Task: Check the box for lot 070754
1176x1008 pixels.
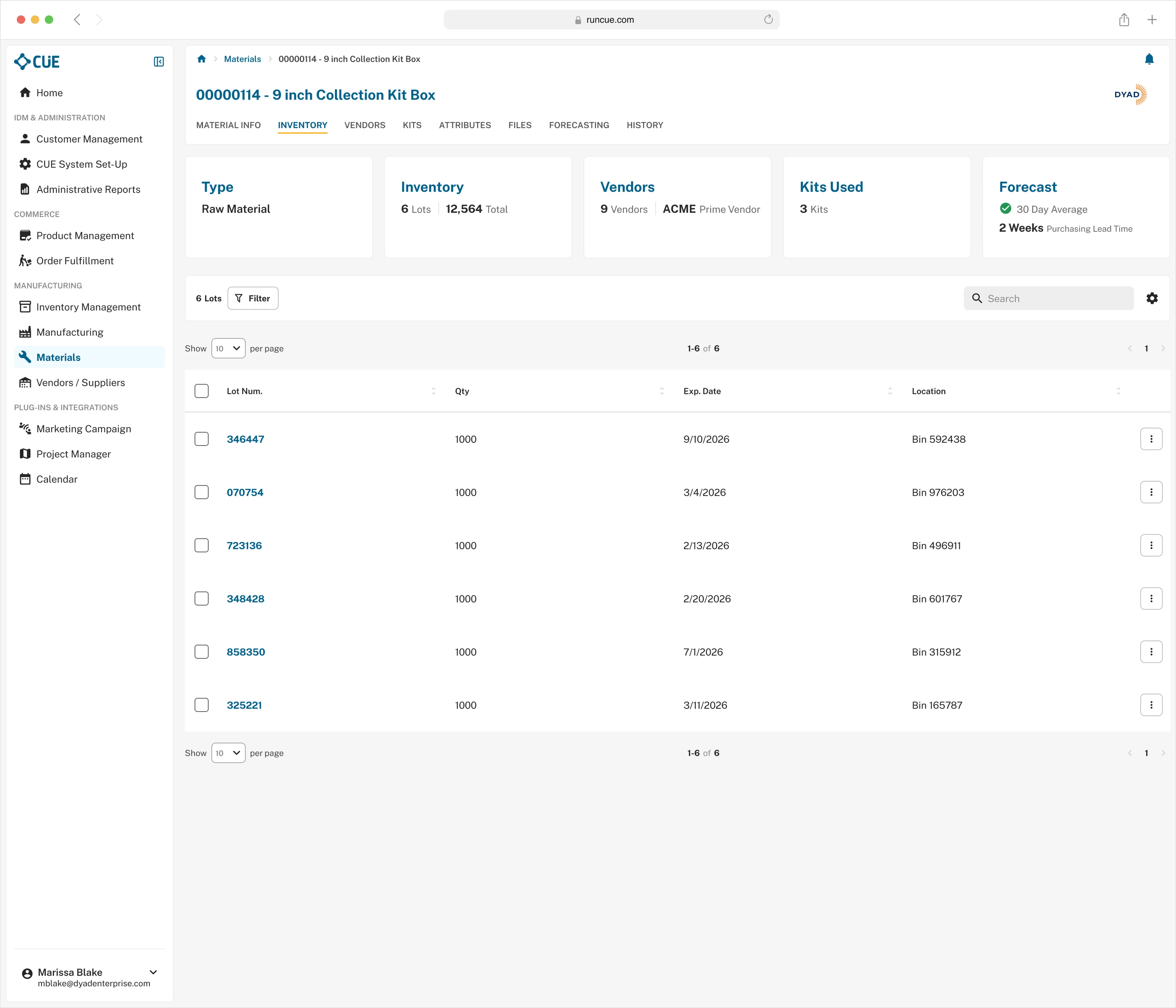Action: [x=202, y=492]
